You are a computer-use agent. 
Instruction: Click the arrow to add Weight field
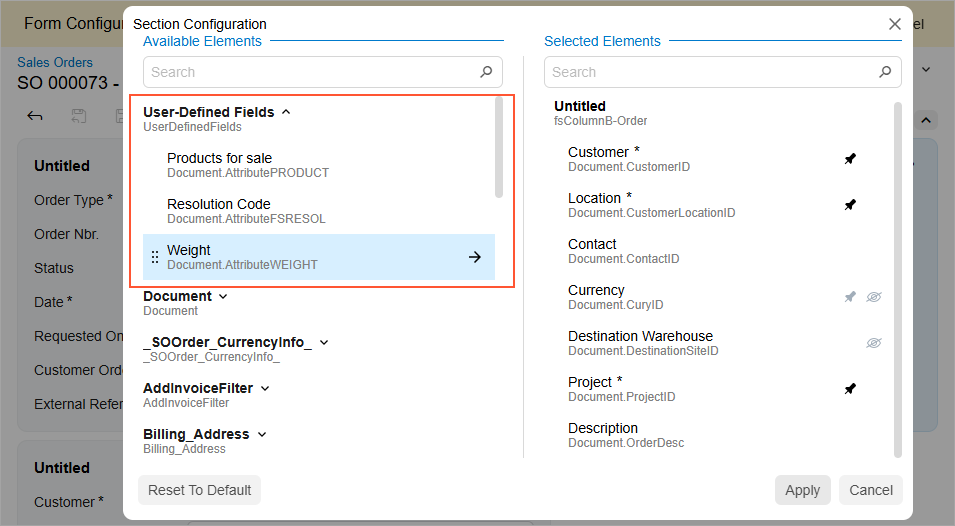click(475, 257)
